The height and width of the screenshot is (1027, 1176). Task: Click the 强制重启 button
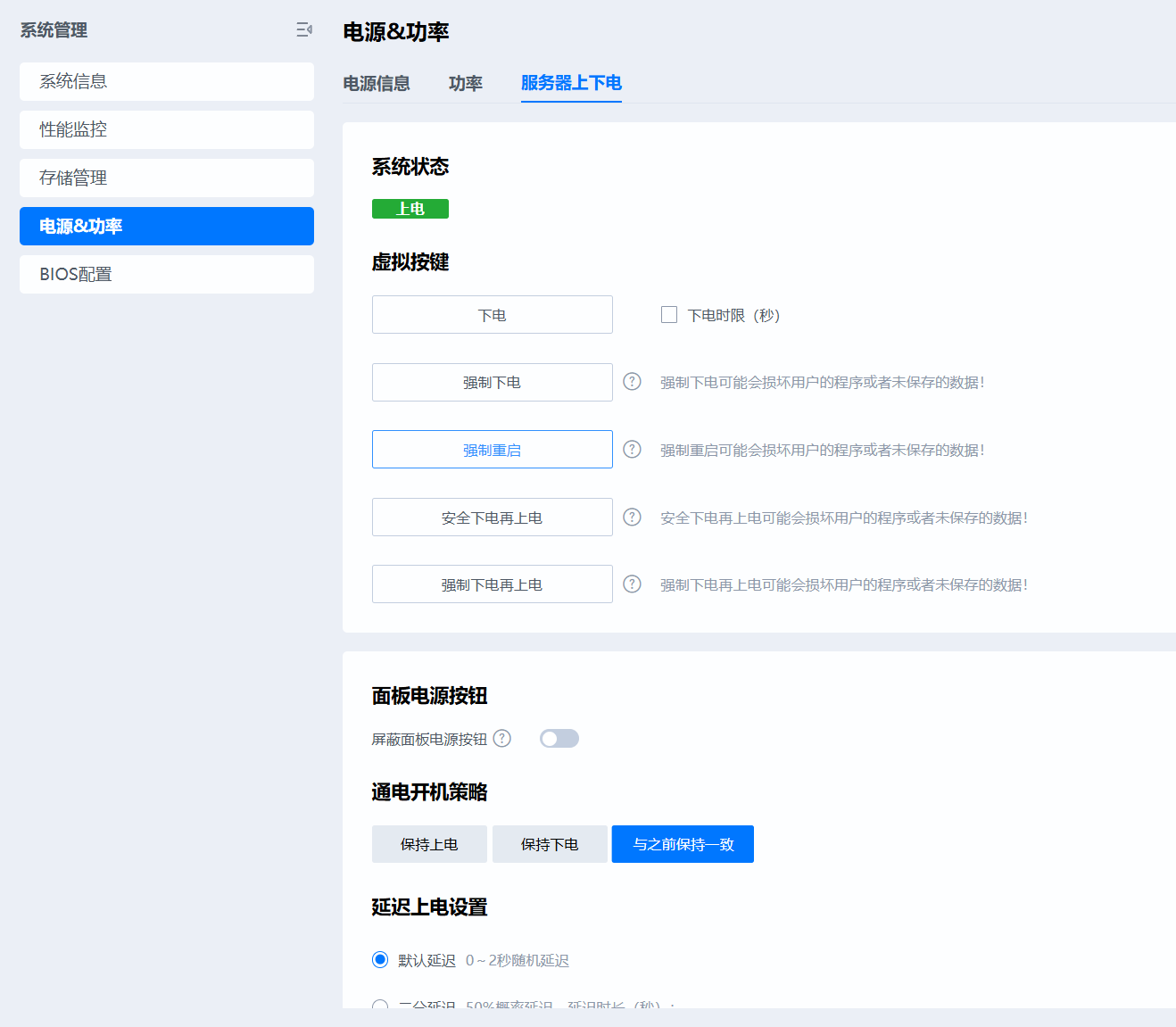(x=493, y=449)
